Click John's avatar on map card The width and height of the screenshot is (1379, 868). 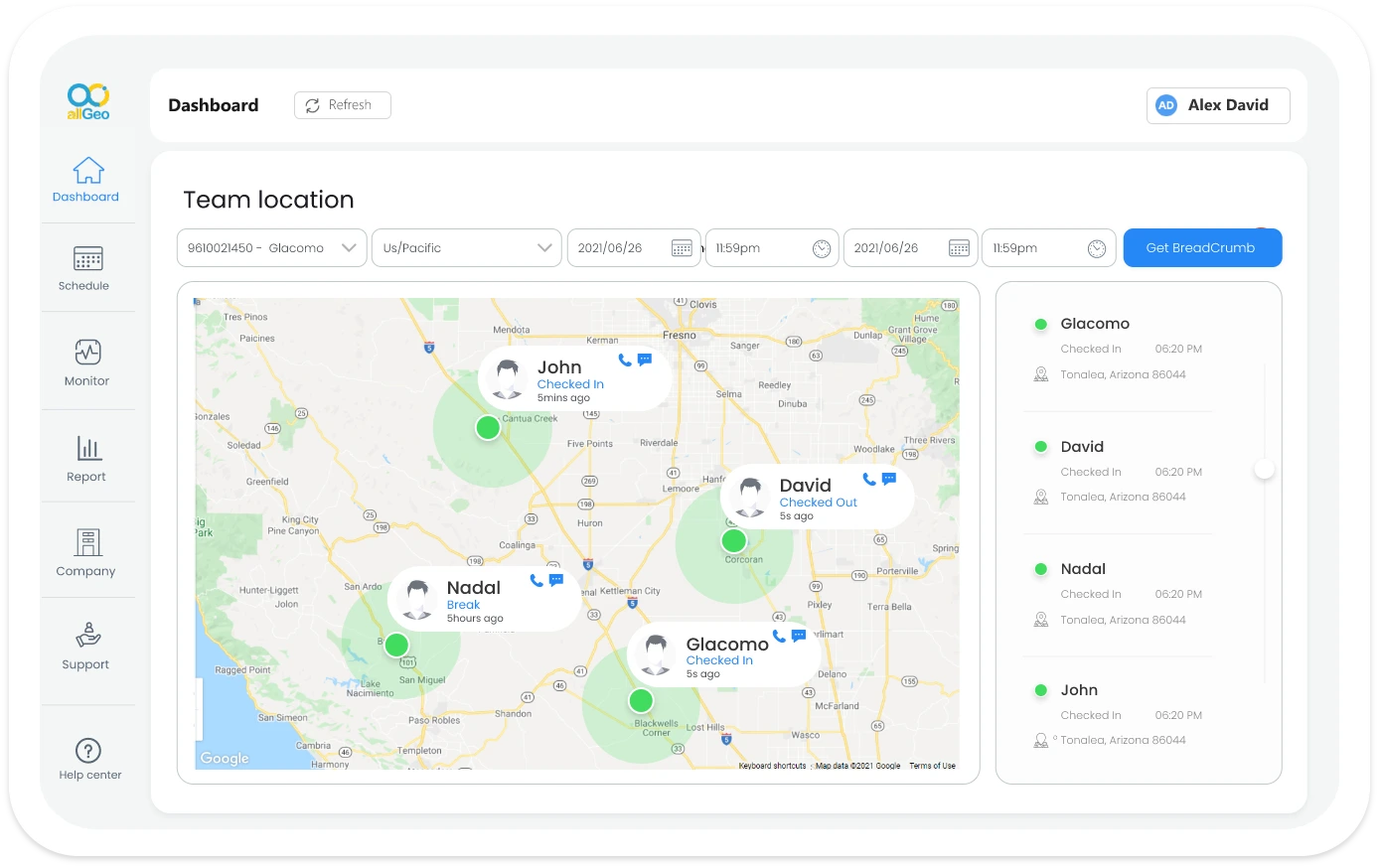coord(508,379)
